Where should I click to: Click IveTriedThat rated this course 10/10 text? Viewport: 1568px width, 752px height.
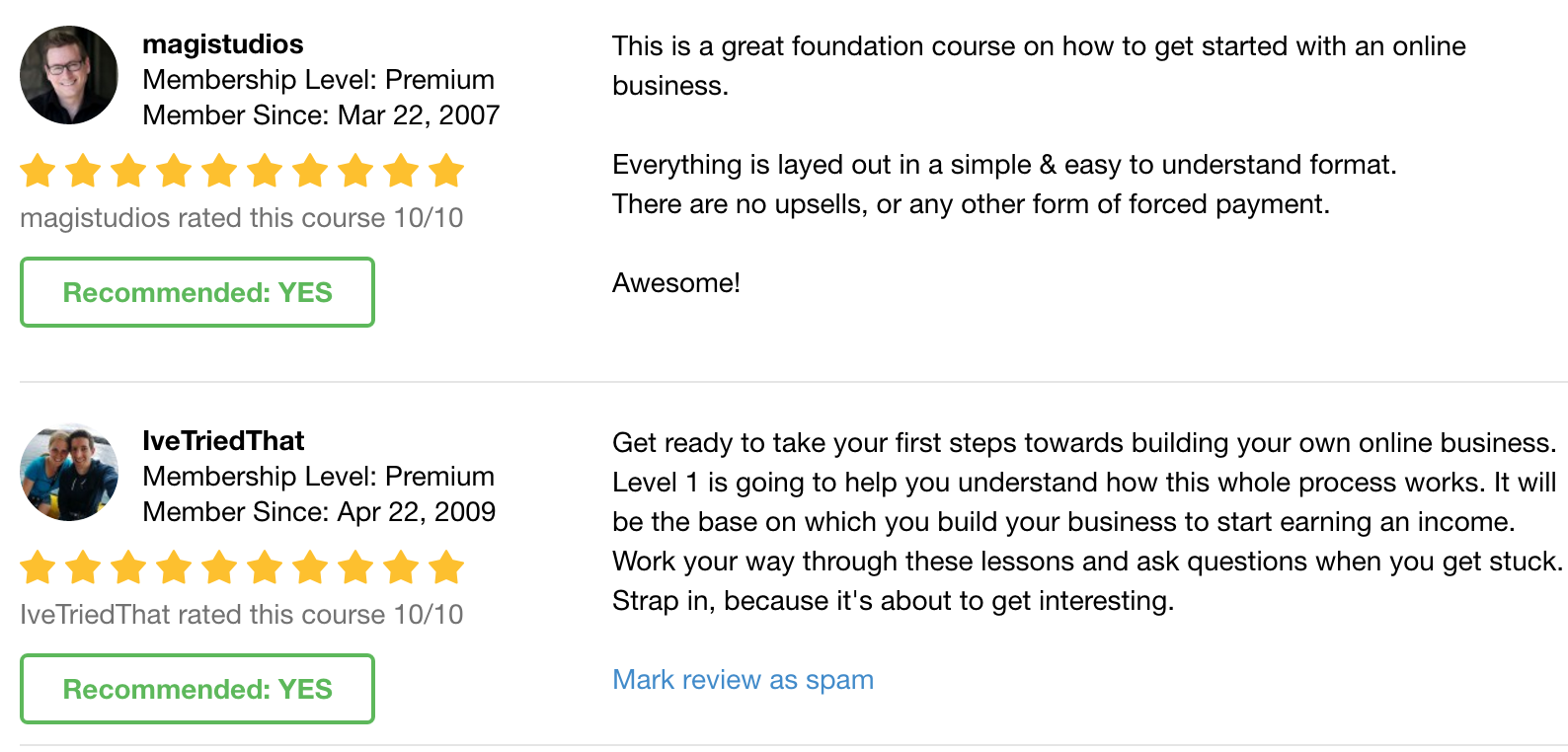[x=241, y=615]
